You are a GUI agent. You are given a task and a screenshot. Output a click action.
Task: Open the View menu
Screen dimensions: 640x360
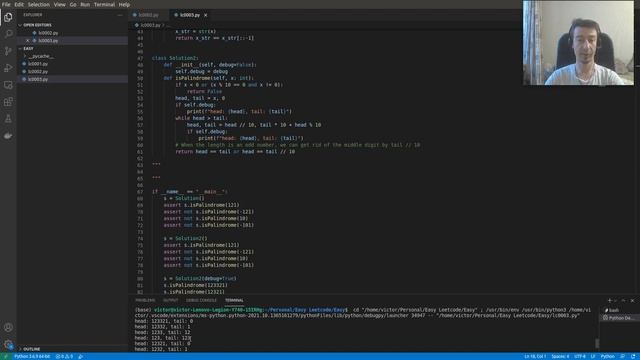[x=60, y=4]
